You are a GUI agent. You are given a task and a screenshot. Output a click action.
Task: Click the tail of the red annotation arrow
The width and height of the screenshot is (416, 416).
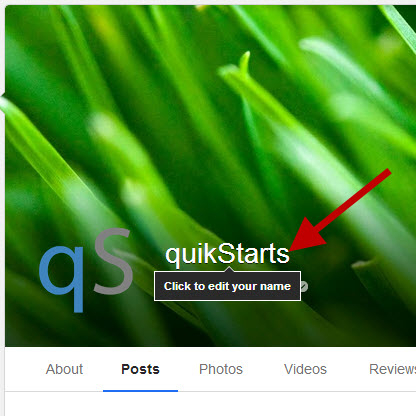coord(388,171)
